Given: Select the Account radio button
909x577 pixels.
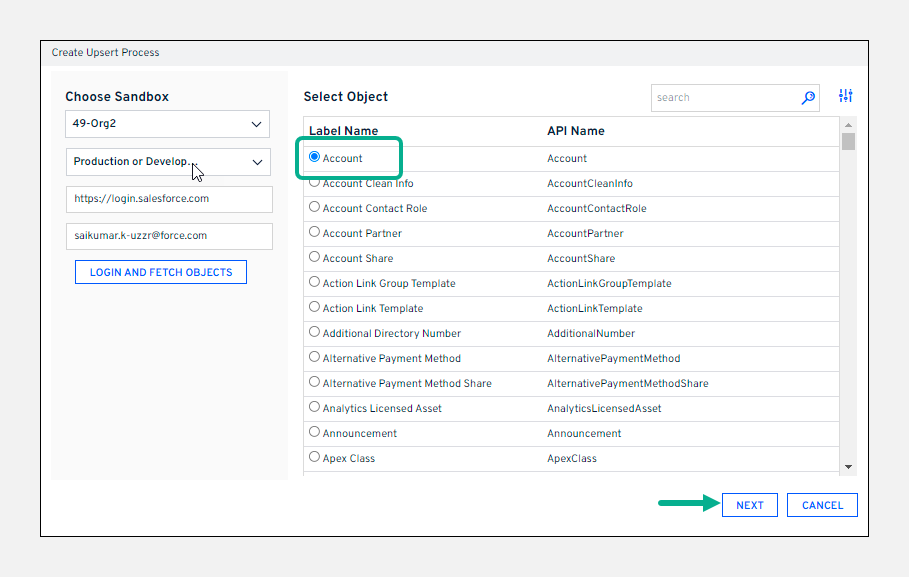Looking at the screenshot, I should pyautogui.click(x=315, y=157).
